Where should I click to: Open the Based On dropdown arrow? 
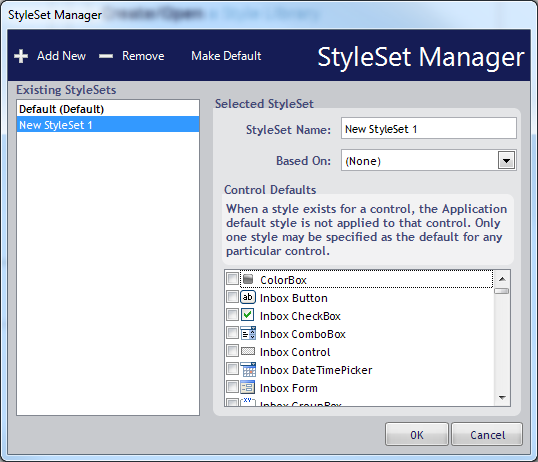(x=506, y=160)
